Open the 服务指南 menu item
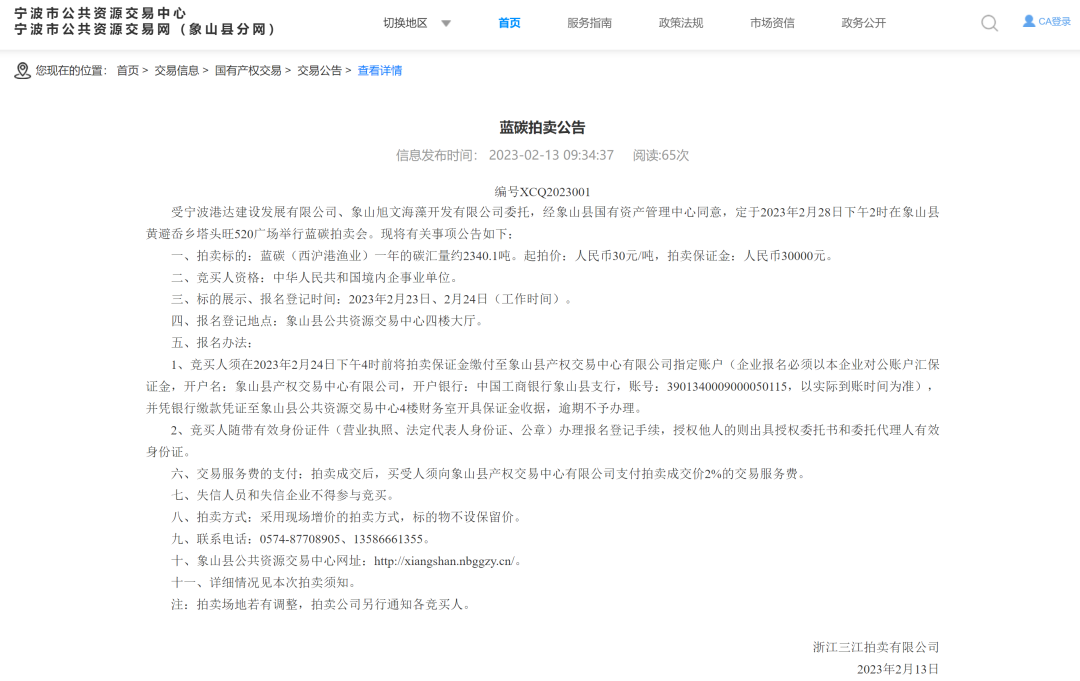Viewport: 1080px width, 681px height. [590, 23]
